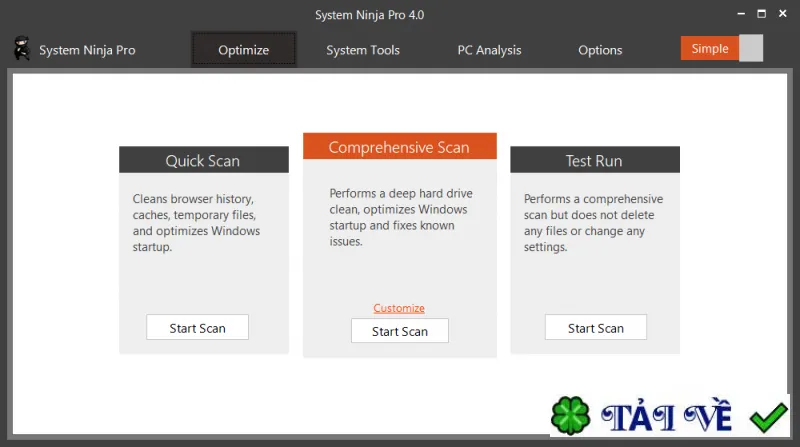Viewport: 800px width, 447px height.
Task: Select the Quick Scan card header
Action: tap(204, 160)
